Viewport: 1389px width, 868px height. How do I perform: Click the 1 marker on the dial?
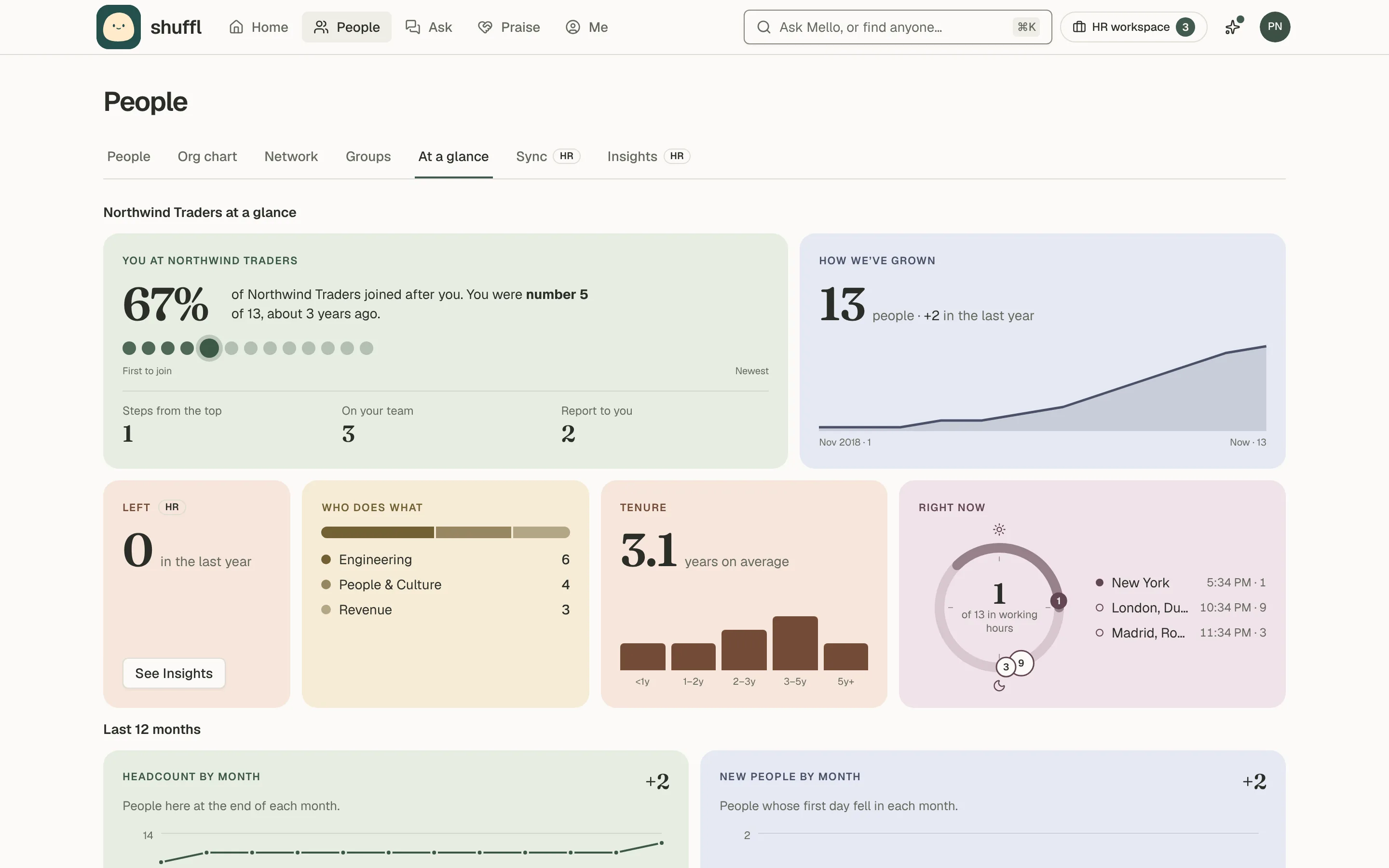click(x=1059, y=600)
